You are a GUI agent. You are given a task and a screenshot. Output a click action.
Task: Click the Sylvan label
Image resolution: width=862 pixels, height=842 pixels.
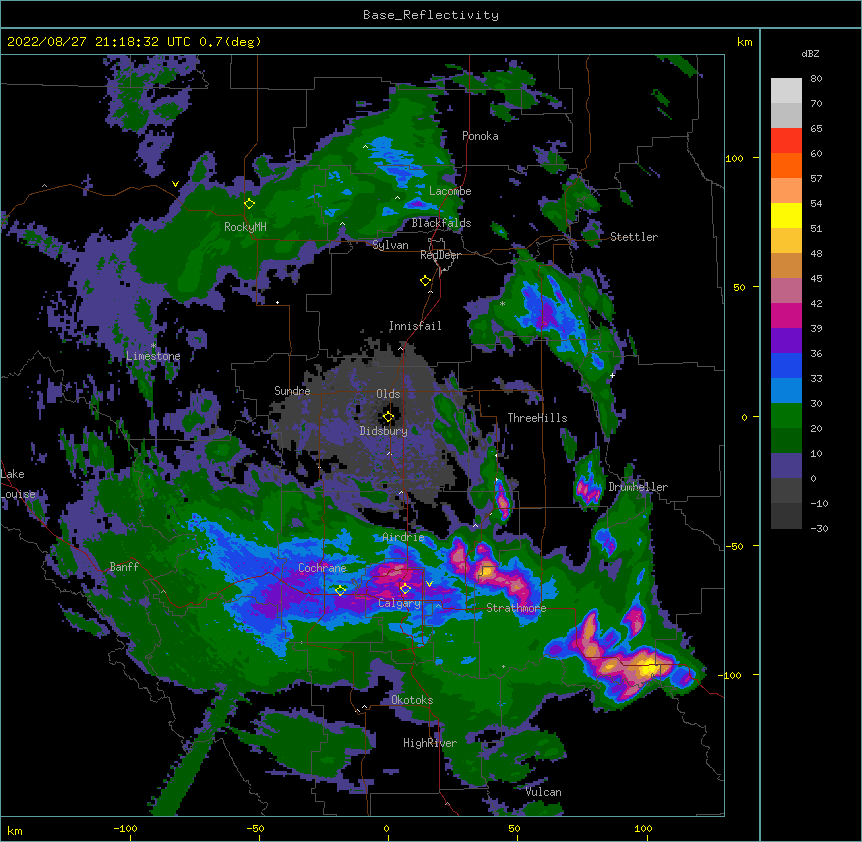[x=390, y=245]
